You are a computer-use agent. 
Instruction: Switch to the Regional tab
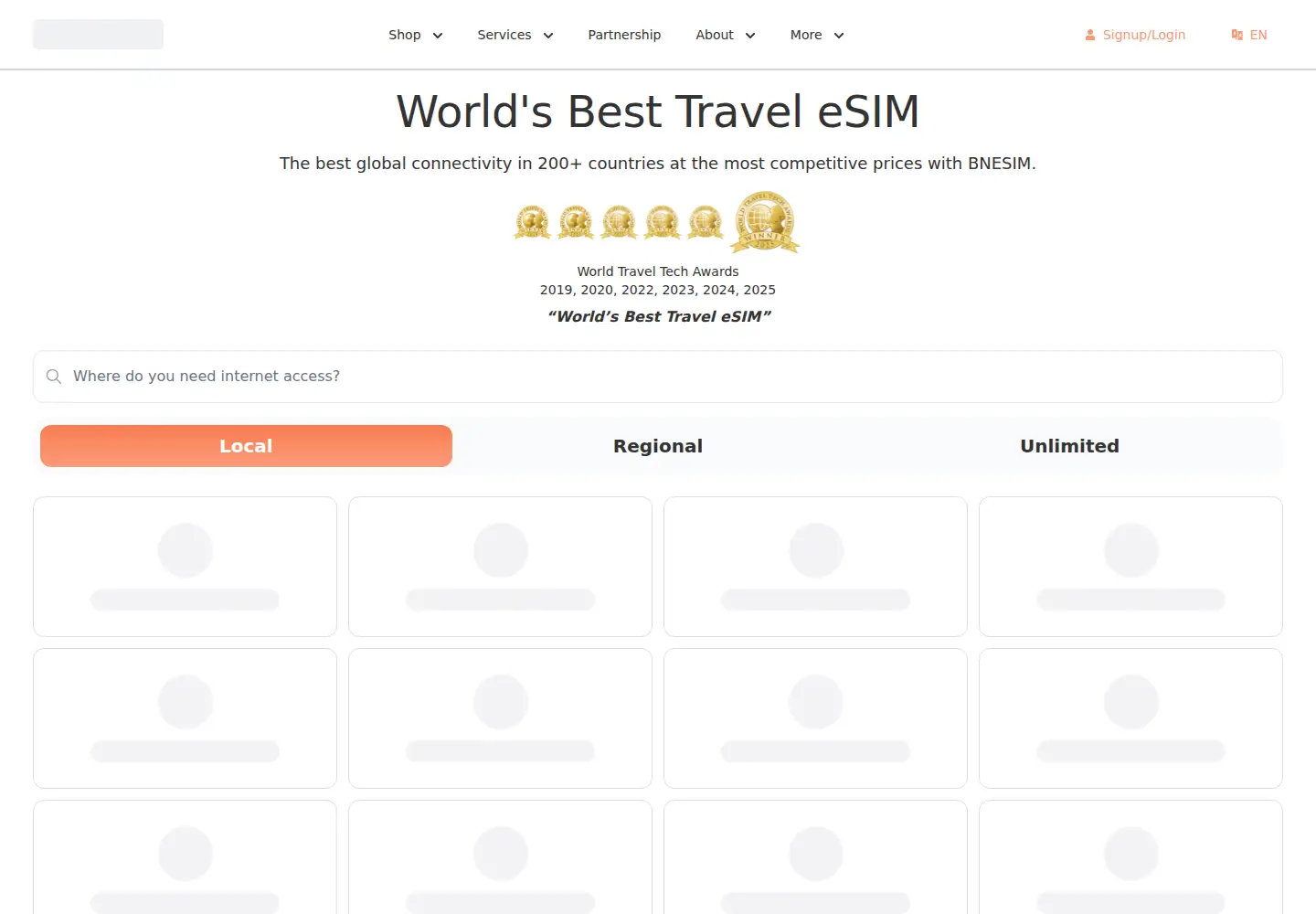pos(658,446)
